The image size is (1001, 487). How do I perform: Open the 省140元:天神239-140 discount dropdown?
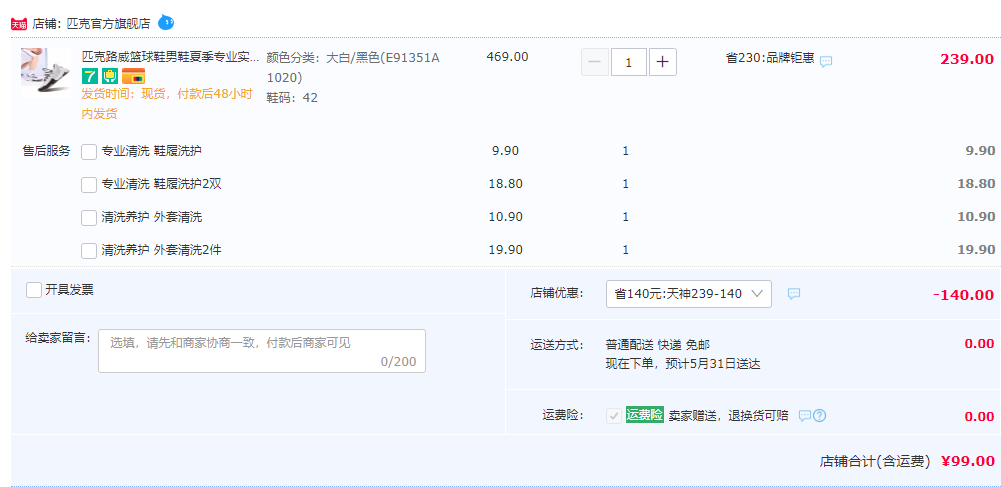[x=689, y=294]
